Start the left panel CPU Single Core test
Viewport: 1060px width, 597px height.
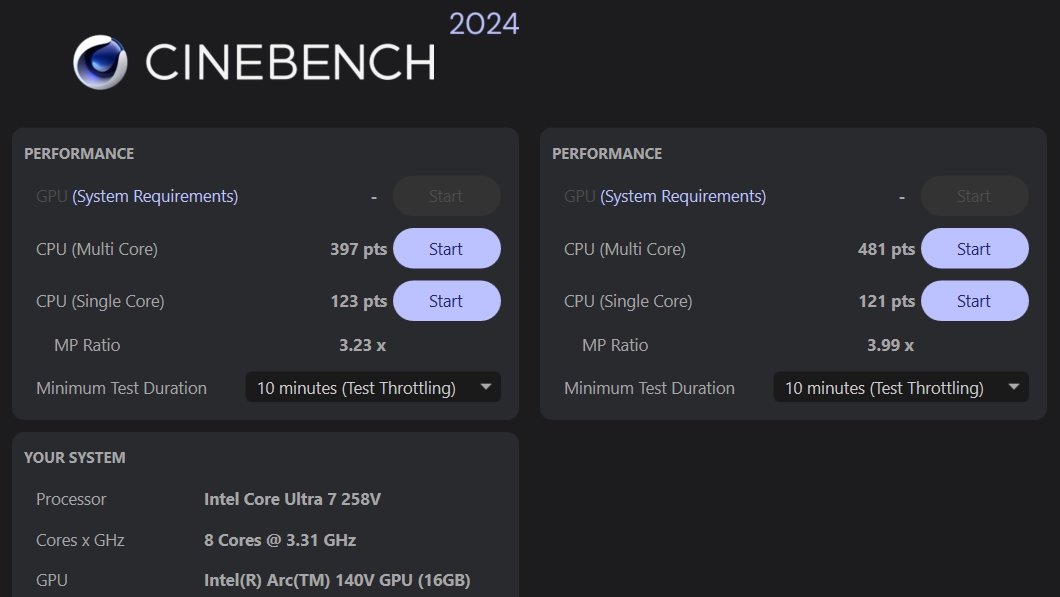coord(447,301)
